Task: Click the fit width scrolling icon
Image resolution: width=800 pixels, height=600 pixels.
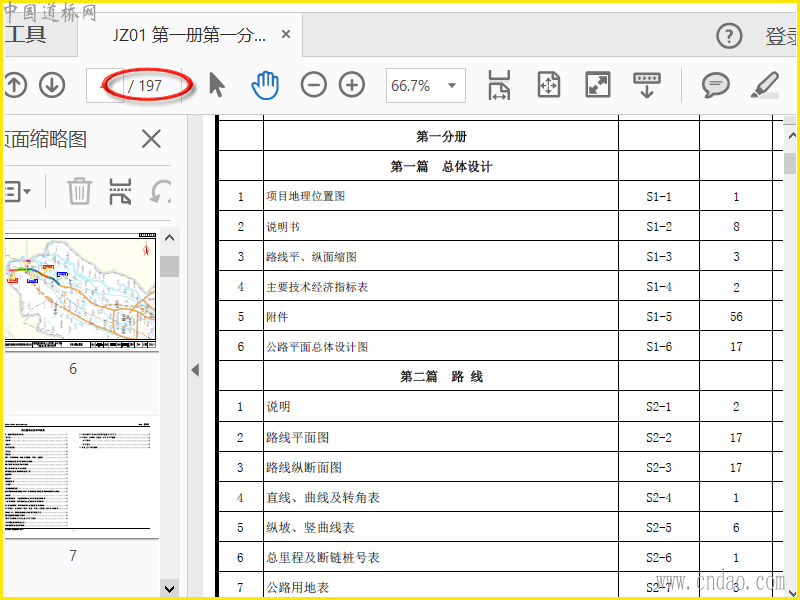Action: coord(498,85)
